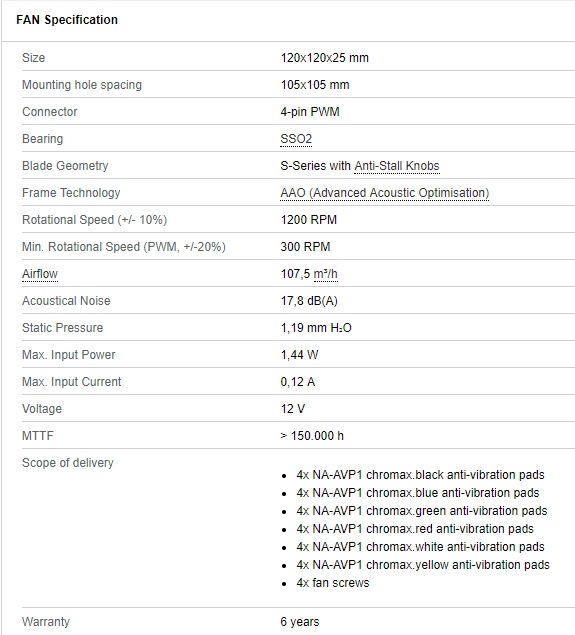
Task: Click the Mounting hole spacing label
Action: click(82, 85)
